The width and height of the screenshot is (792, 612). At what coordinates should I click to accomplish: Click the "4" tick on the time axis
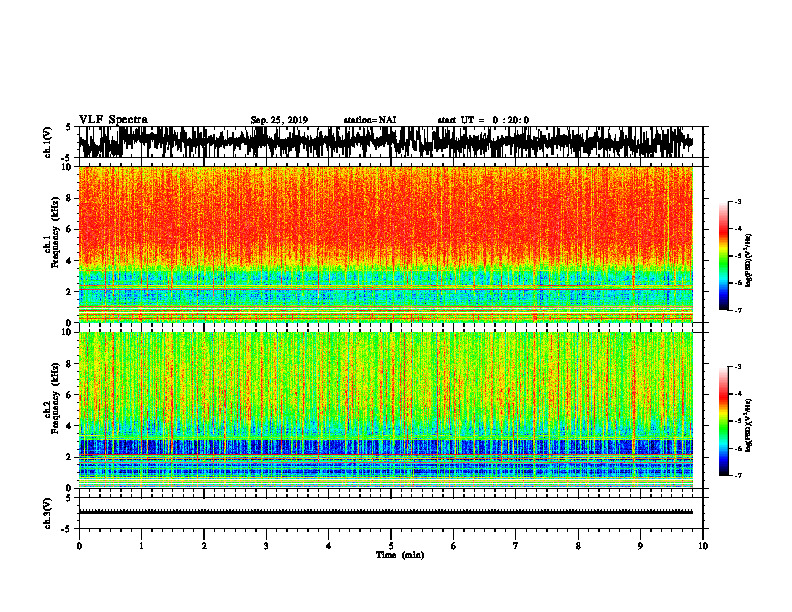pyautogui.click(x=329, y=546)
